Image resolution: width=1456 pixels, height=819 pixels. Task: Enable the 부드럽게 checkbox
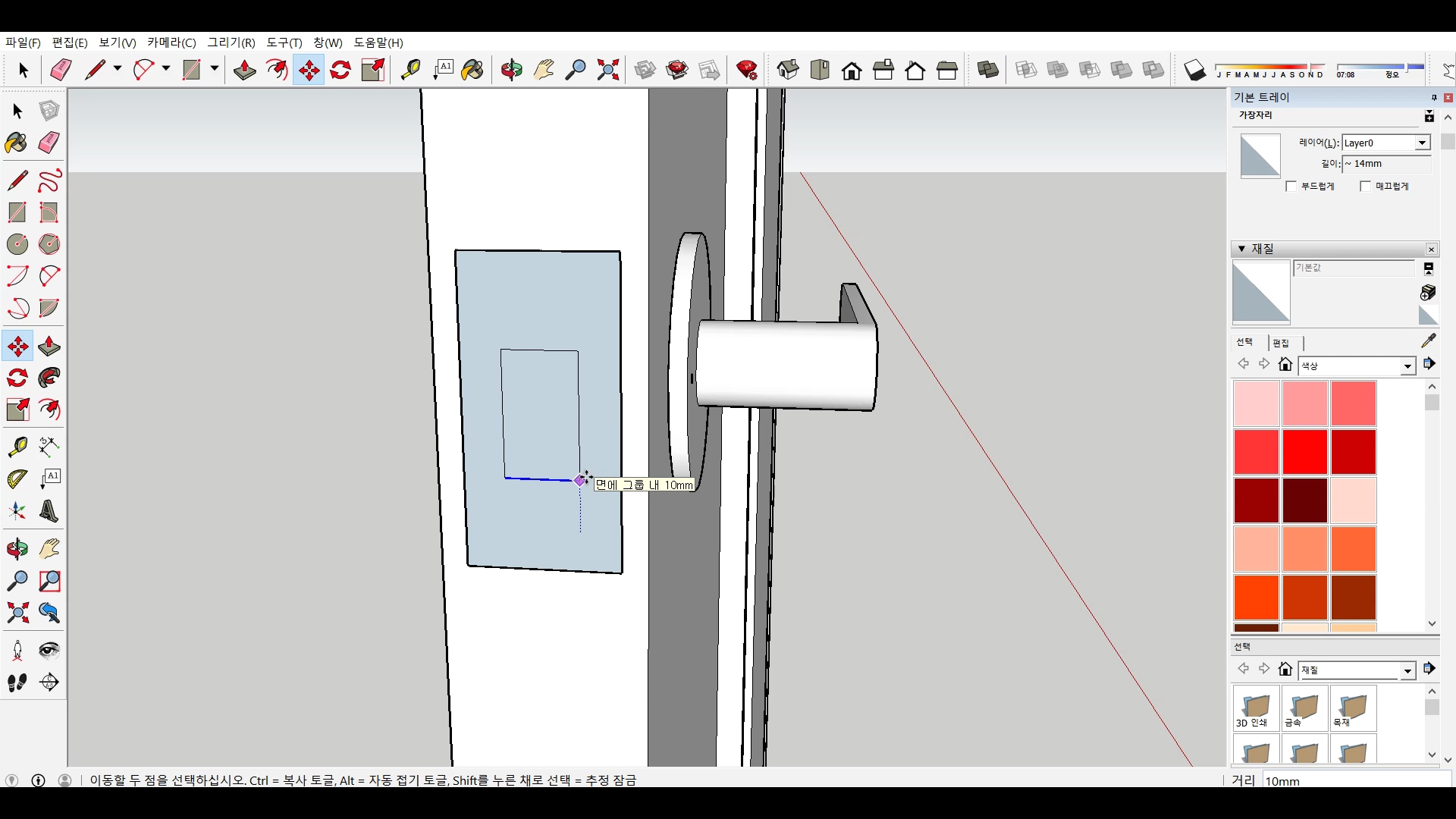1292,187
